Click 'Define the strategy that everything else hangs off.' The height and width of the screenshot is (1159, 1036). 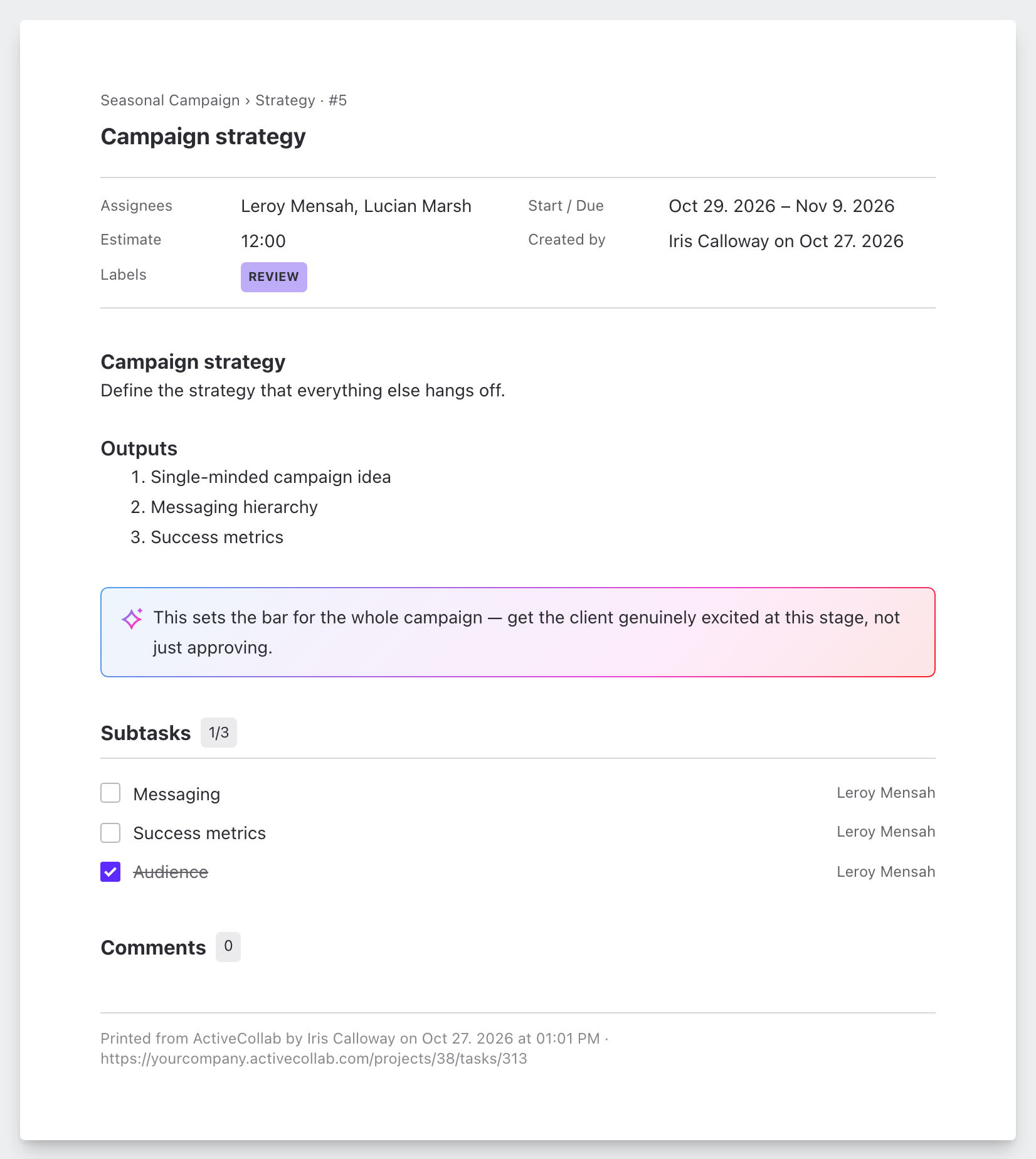tap(303, 391)
